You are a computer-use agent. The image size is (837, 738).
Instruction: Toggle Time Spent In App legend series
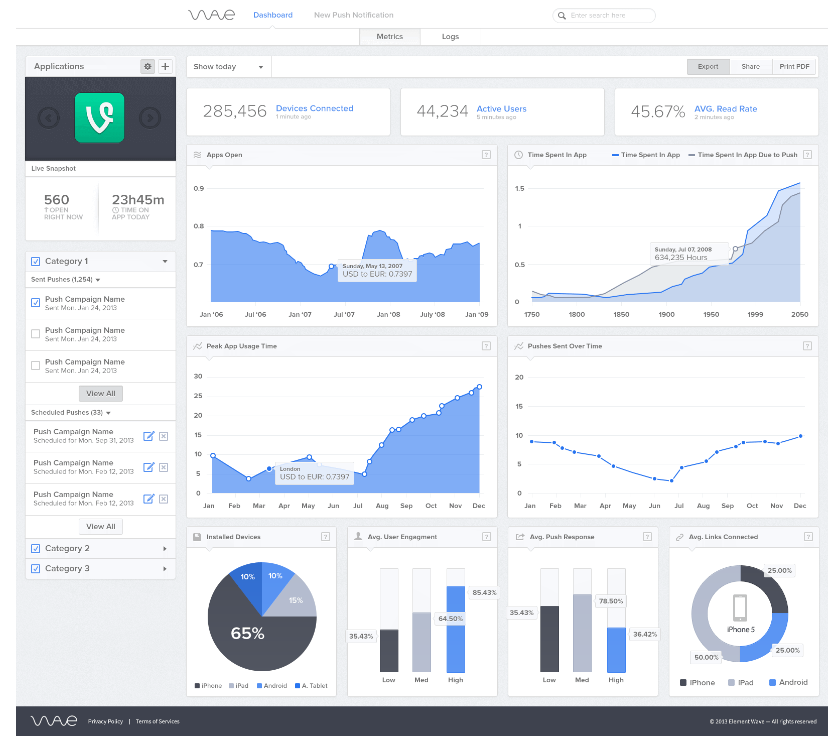point(646,155)
